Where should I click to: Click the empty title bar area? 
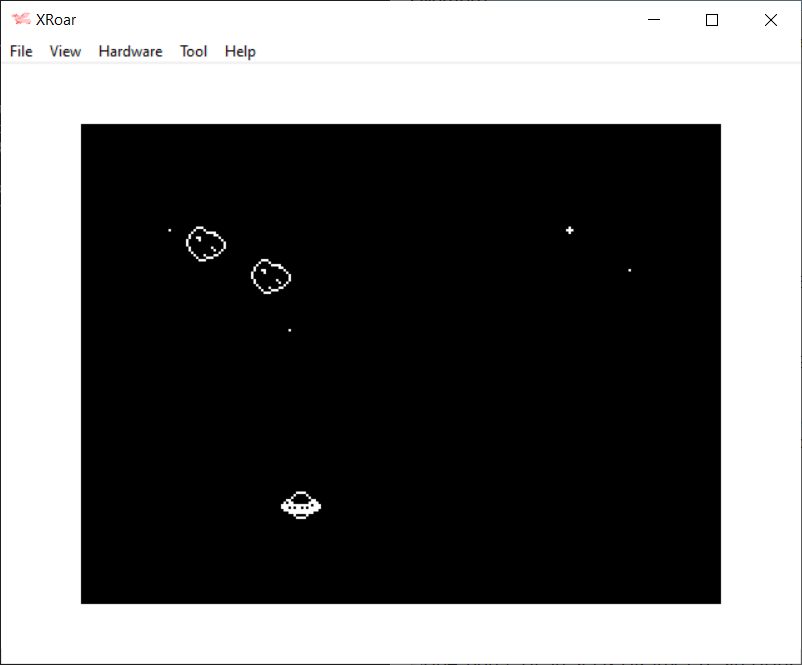(350, 20)
